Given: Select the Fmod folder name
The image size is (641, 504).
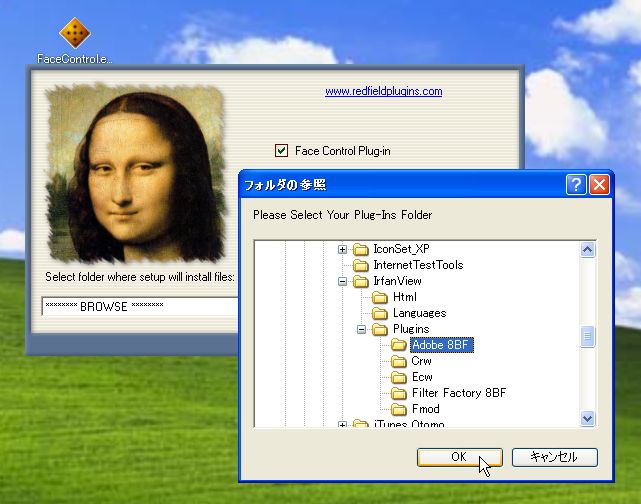Looking at the screenshot, I should tap(426, 409).
